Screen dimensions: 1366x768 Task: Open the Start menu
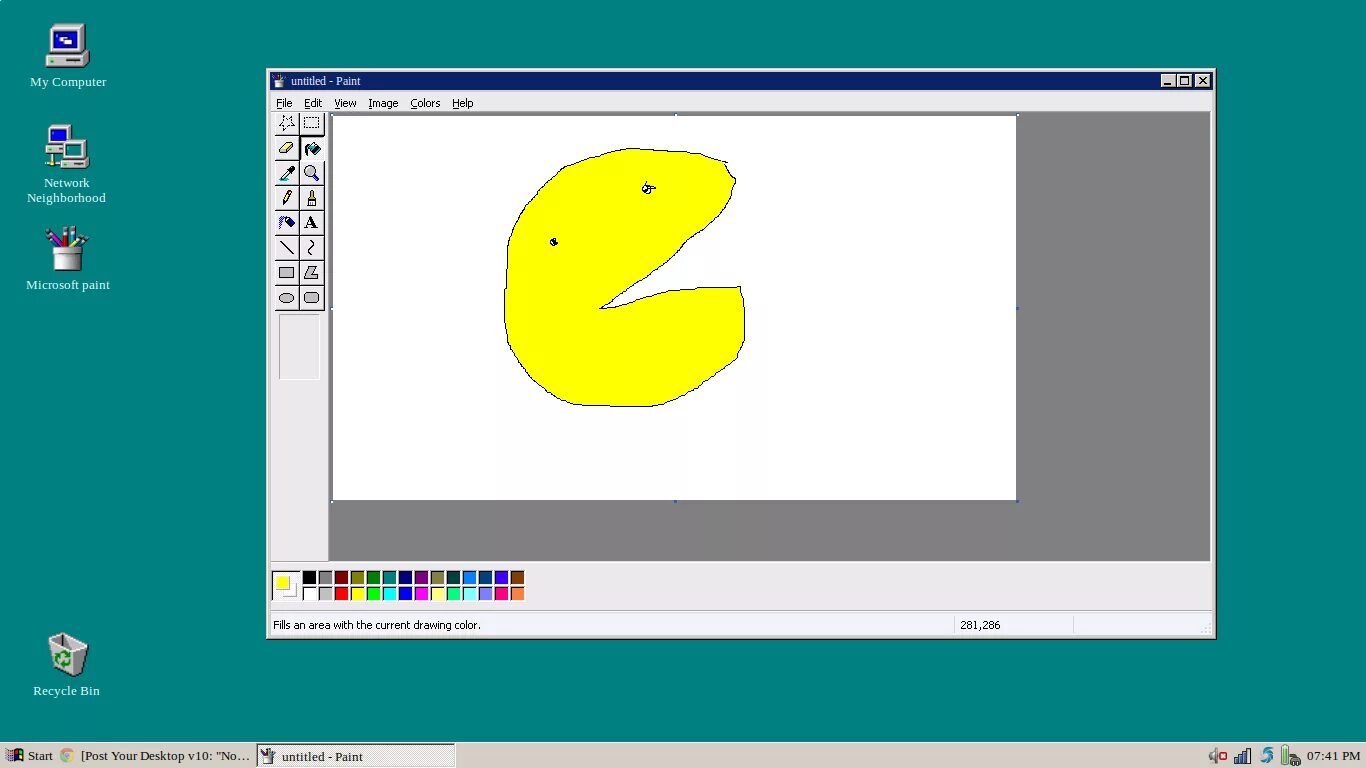29,756
